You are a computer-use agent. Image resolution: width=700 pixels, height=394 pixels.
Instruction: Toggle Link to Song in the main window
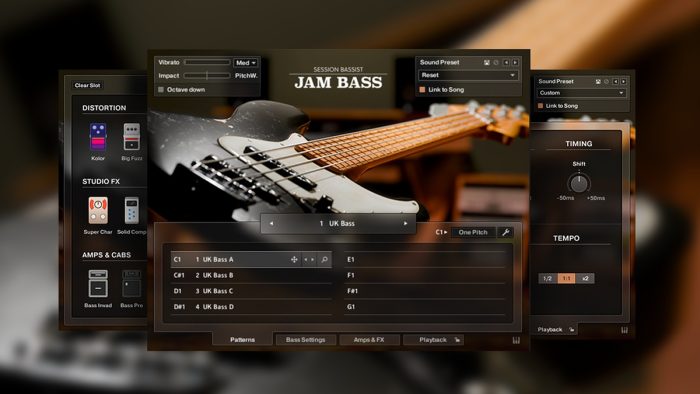[x=422, y=90]
